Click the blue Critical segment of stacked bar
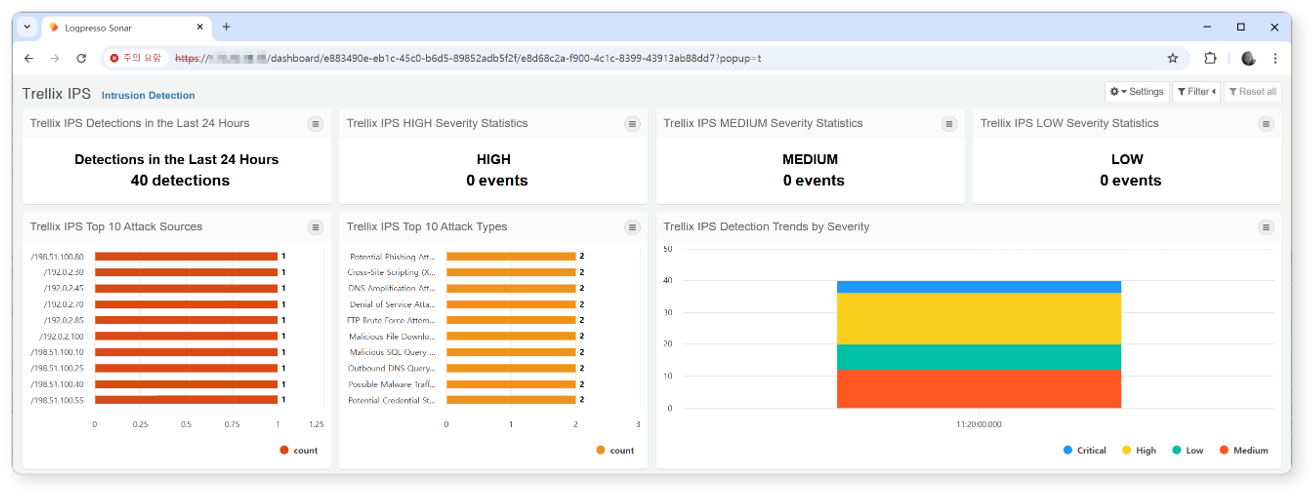Image resolution: width=1315 pixels, height=497 pixels. click(x=979, y=287)
